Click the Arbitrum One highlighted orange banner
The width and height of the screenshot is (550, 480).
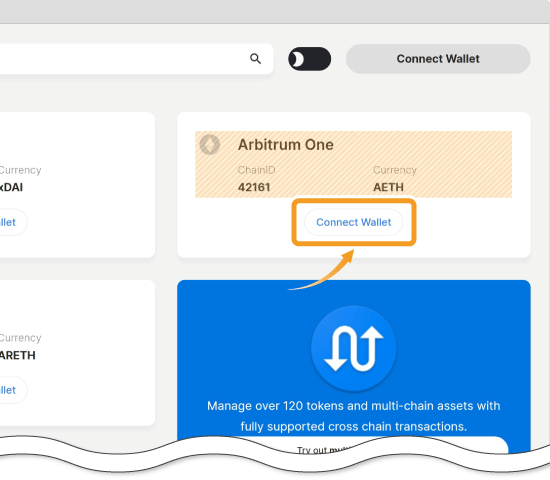tap(353, 164)
